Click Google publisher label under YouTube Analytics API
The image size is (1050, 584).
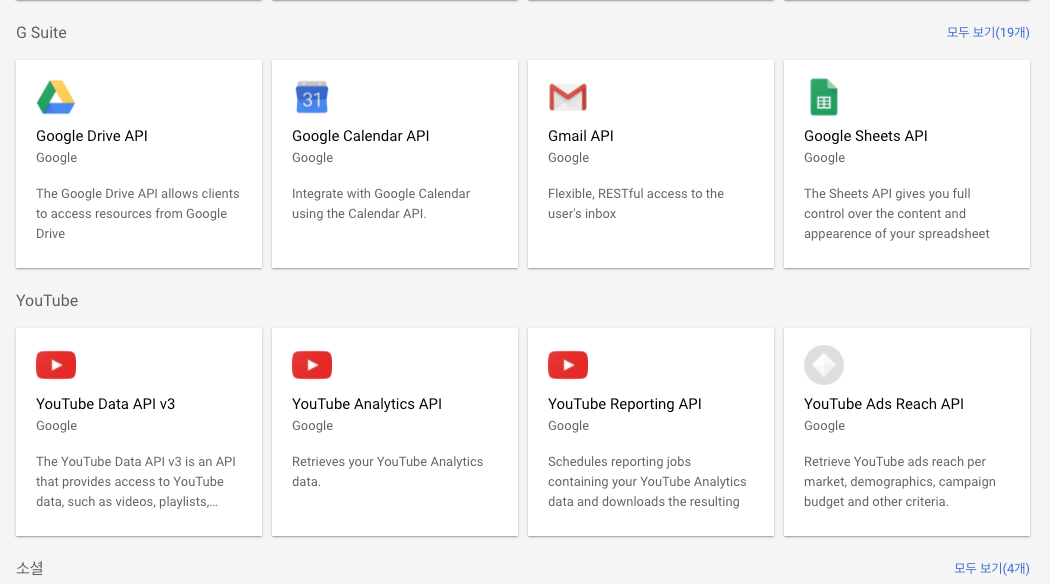pyautogui.click(x=313, y=426)
